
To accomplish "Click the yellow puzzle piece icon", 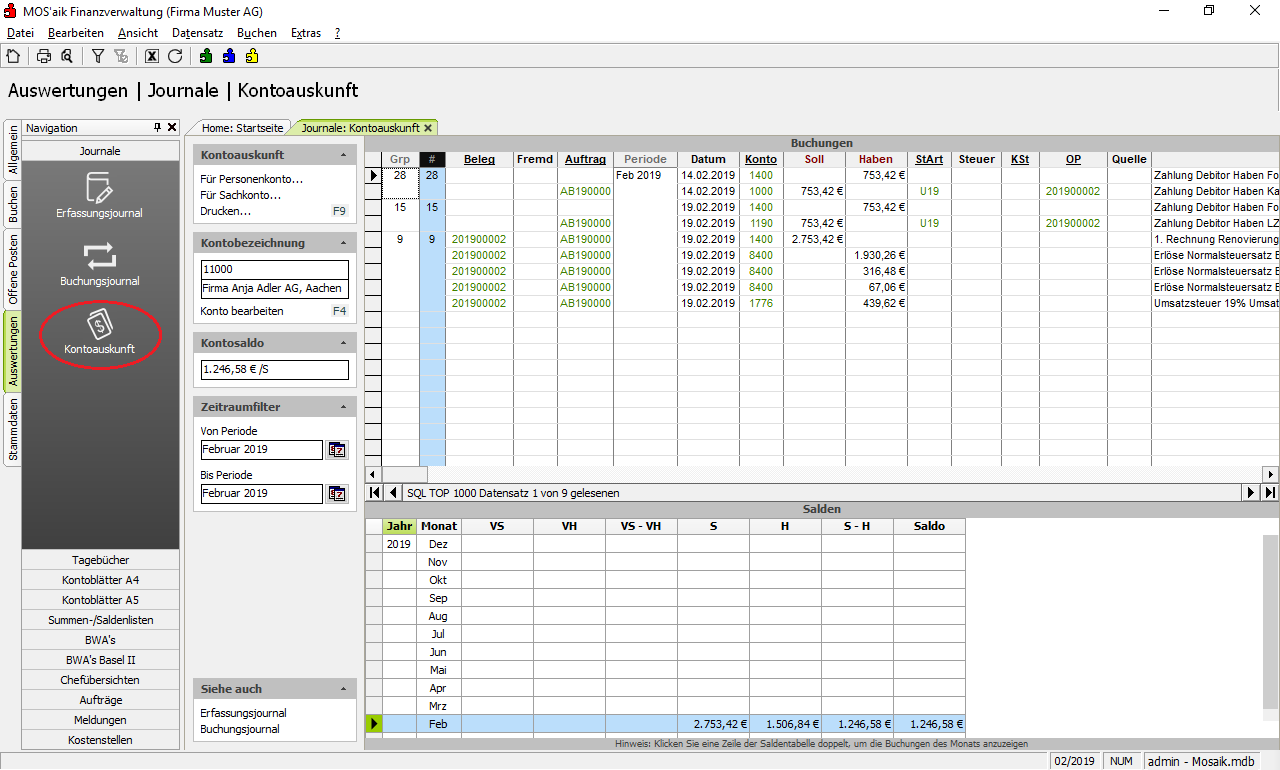I will click(251, 56).
